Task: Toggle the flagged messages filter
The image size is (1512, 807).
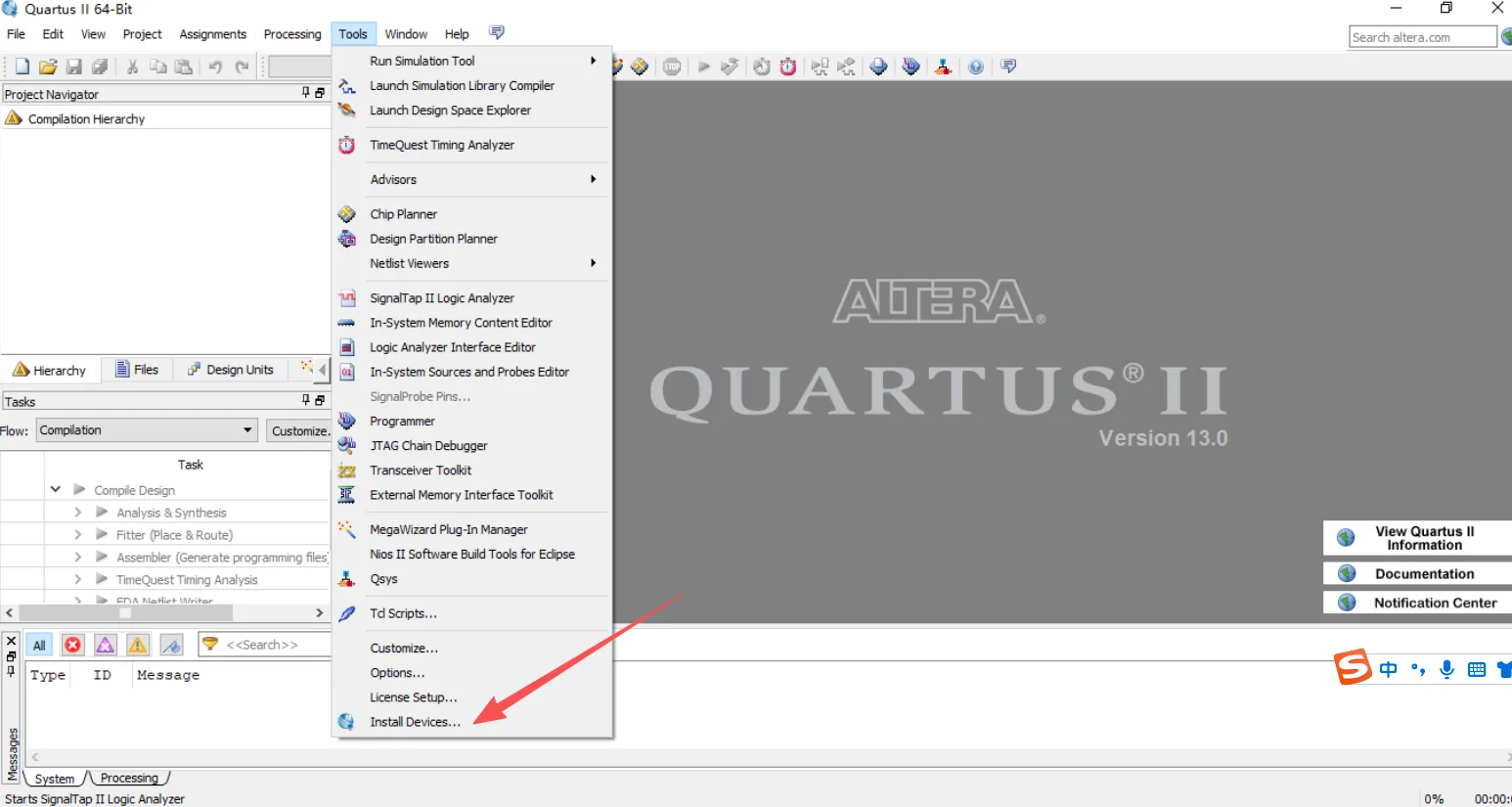Action: click(171, 645)
